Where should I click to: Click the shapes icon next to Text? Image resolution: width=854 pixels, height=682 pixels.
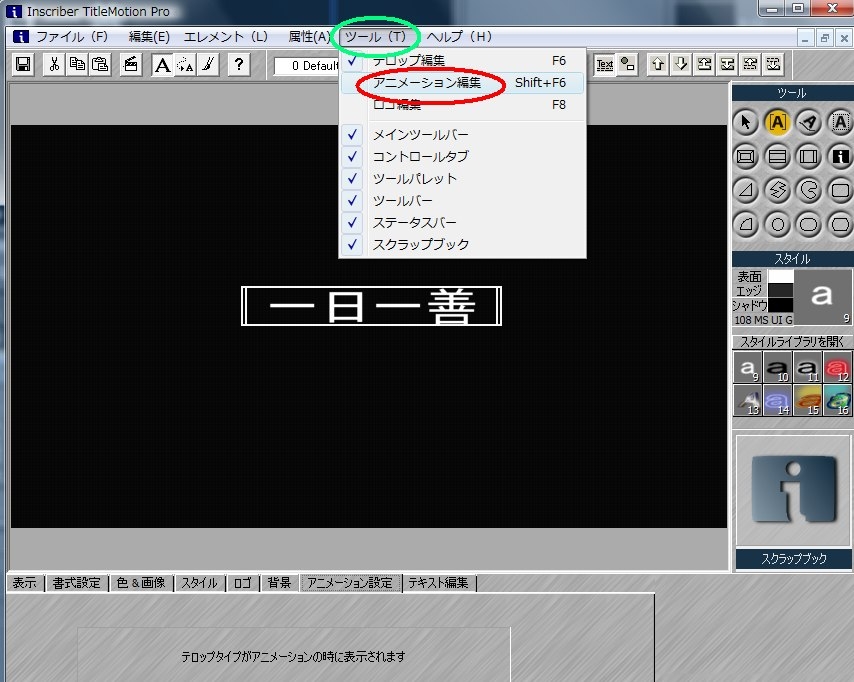pyautogui.click(x=627, y=64)
